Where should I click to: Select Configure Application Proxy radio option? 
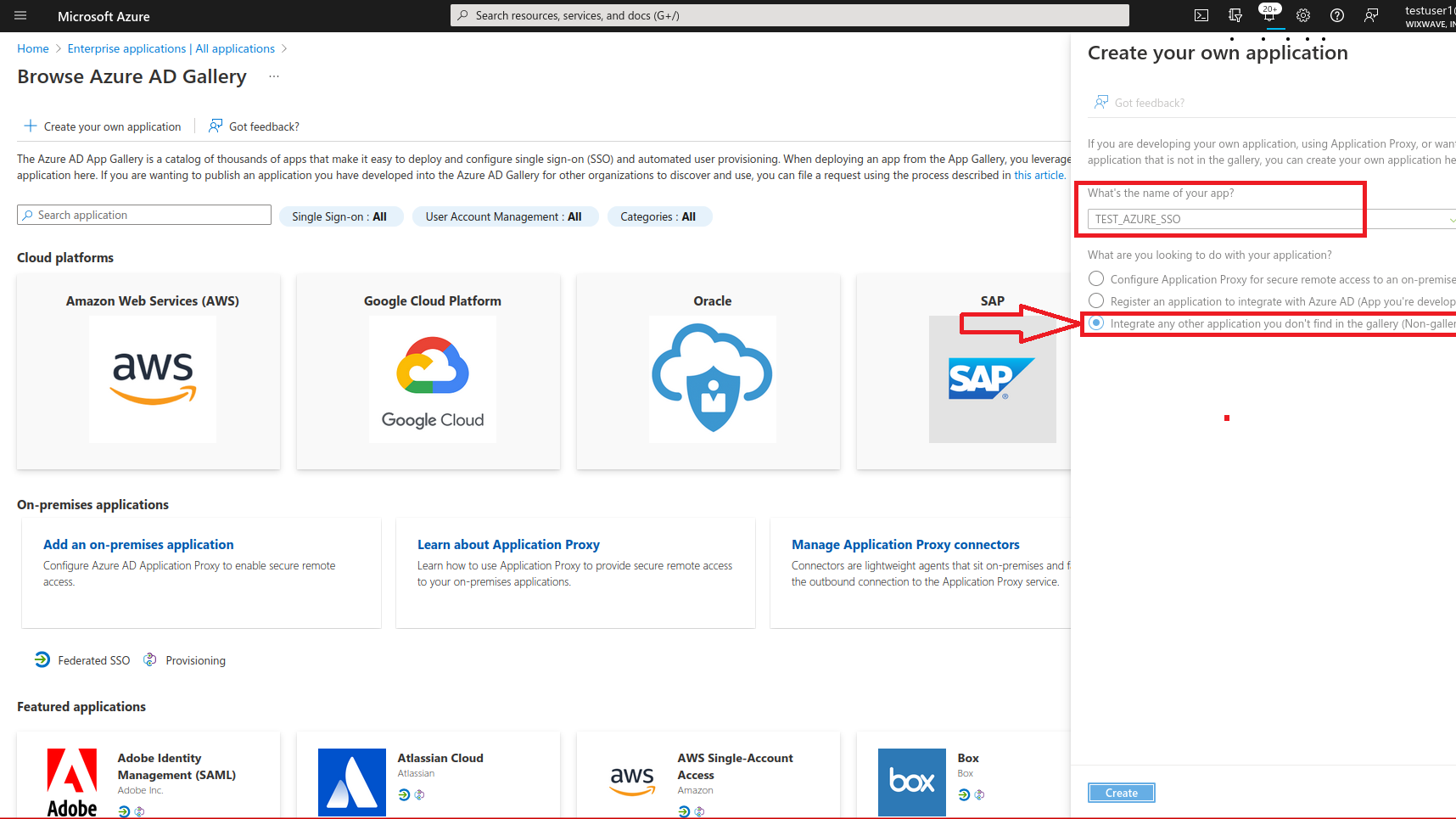[x=1096, y=278]
